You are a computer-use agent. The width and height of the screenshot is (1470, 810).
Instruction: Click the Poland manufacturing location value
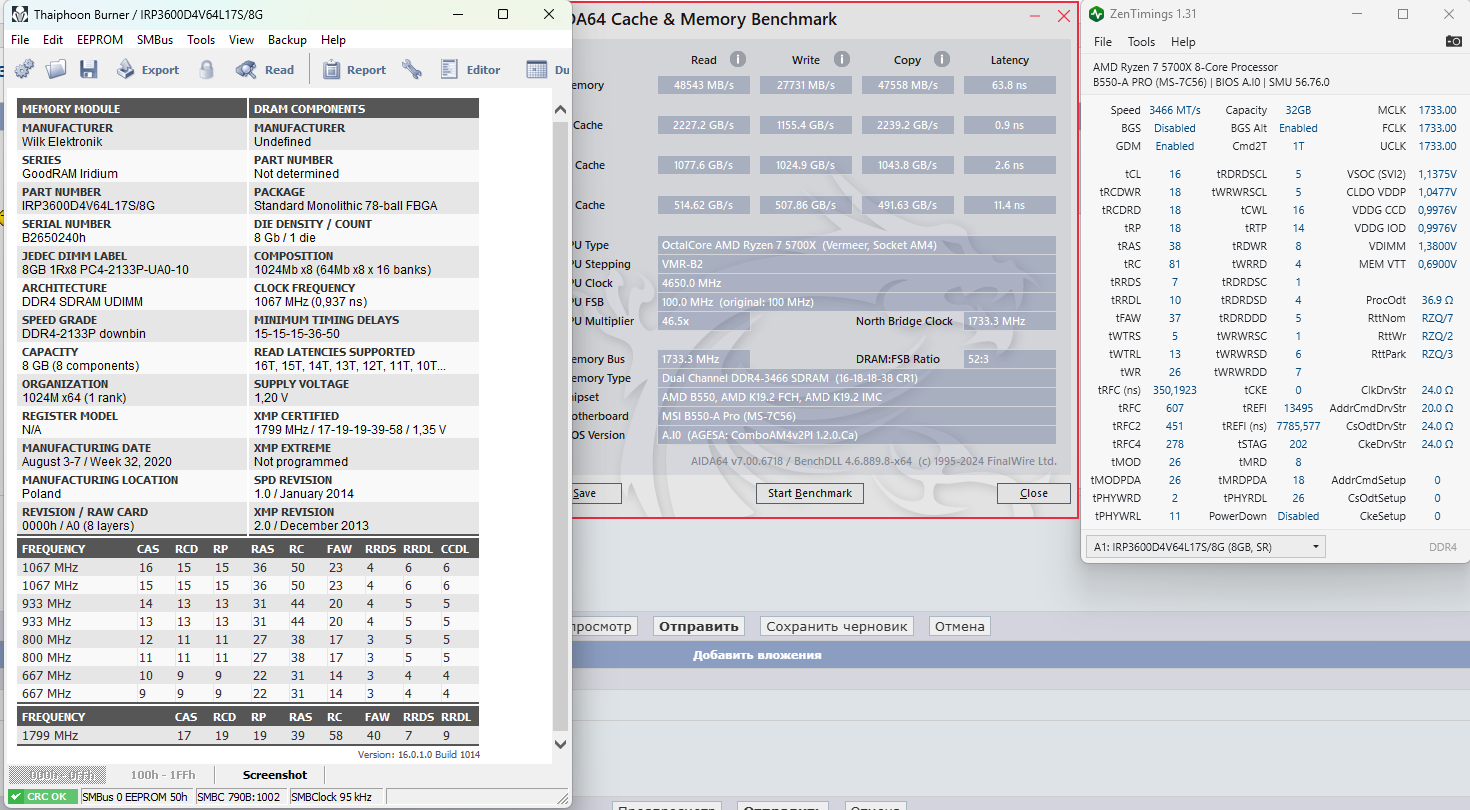pos(41,494)
